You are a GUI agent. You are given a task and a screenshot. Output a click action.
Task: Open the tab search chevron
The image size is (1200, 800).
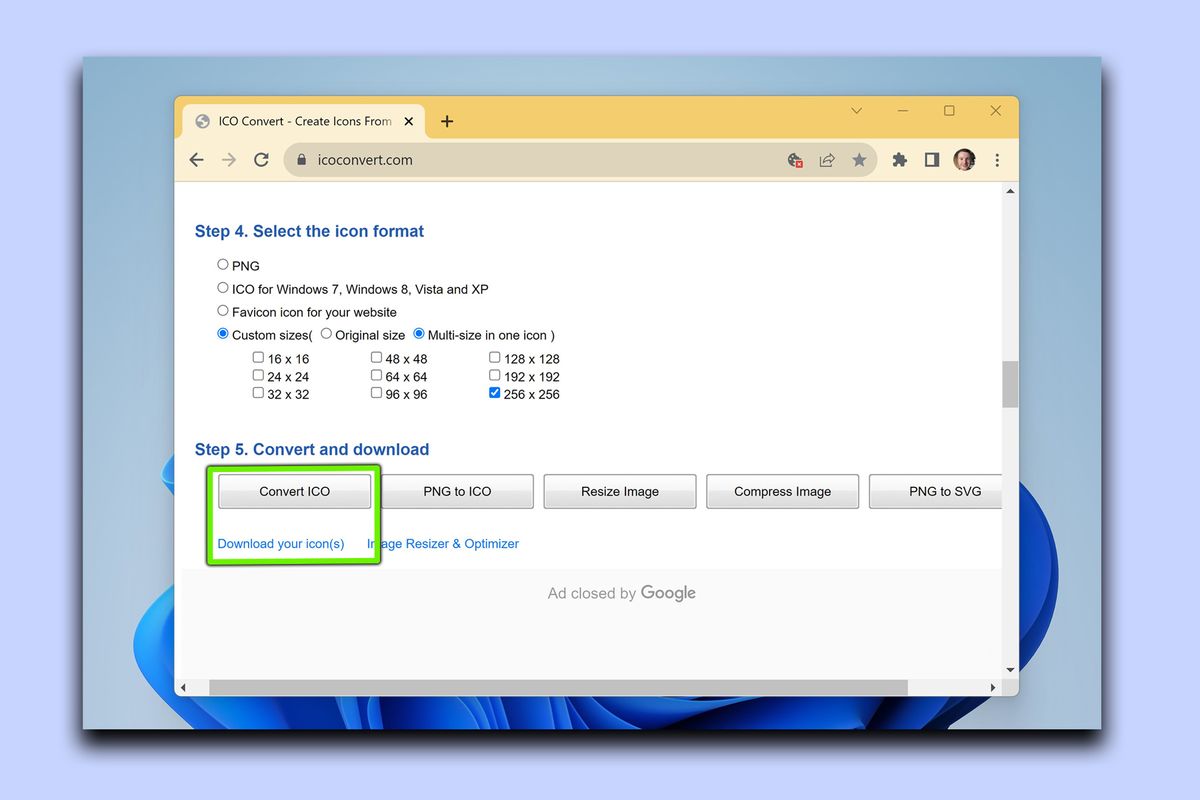coord(856,111)
